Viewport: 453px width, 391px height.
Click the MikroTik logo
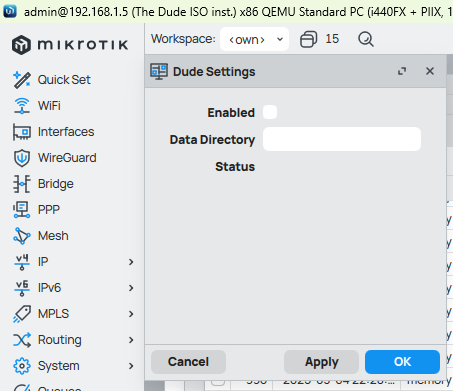coord(70,45)
